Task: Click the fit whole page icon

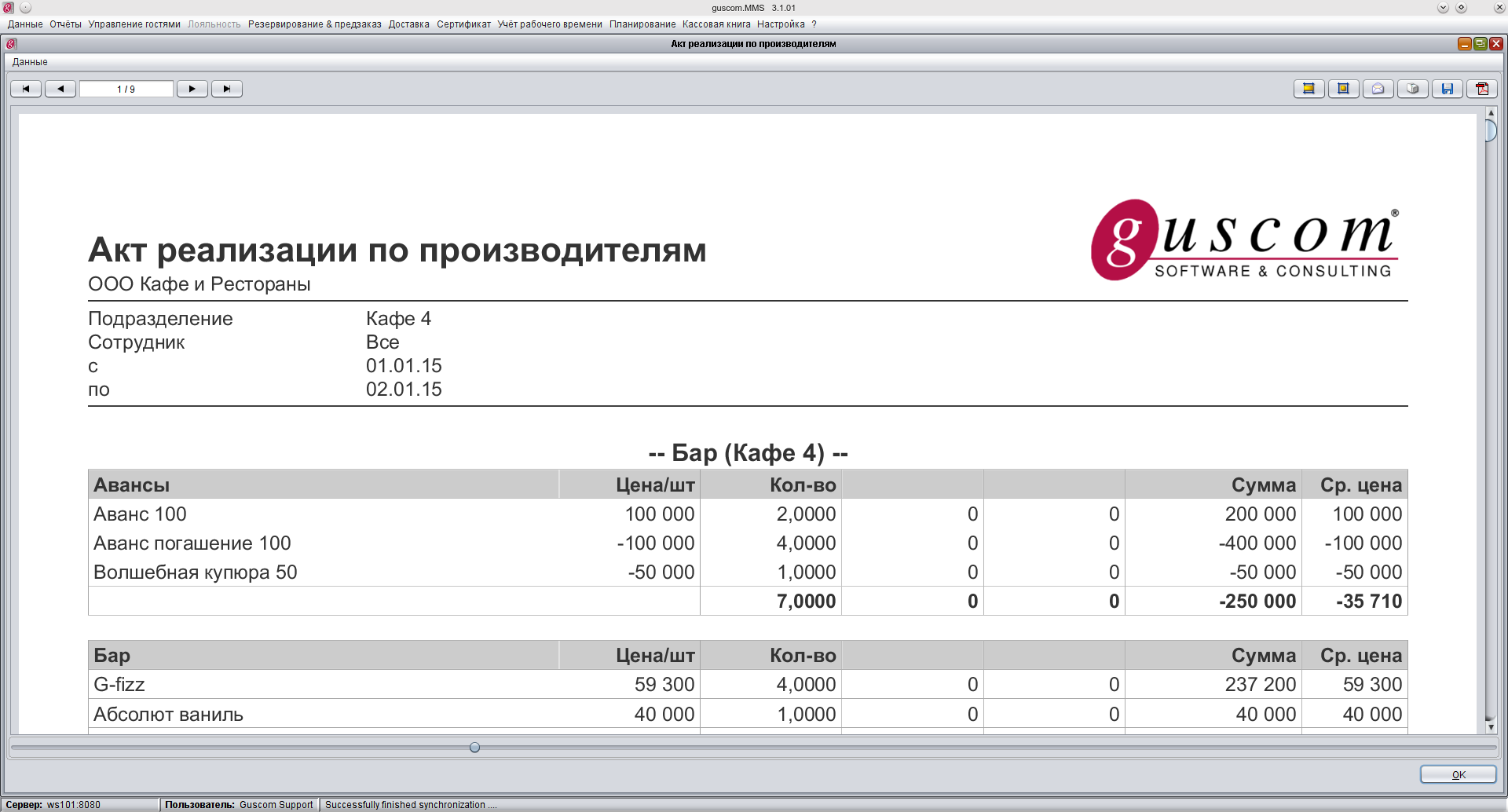Action: coord(1343,89)
